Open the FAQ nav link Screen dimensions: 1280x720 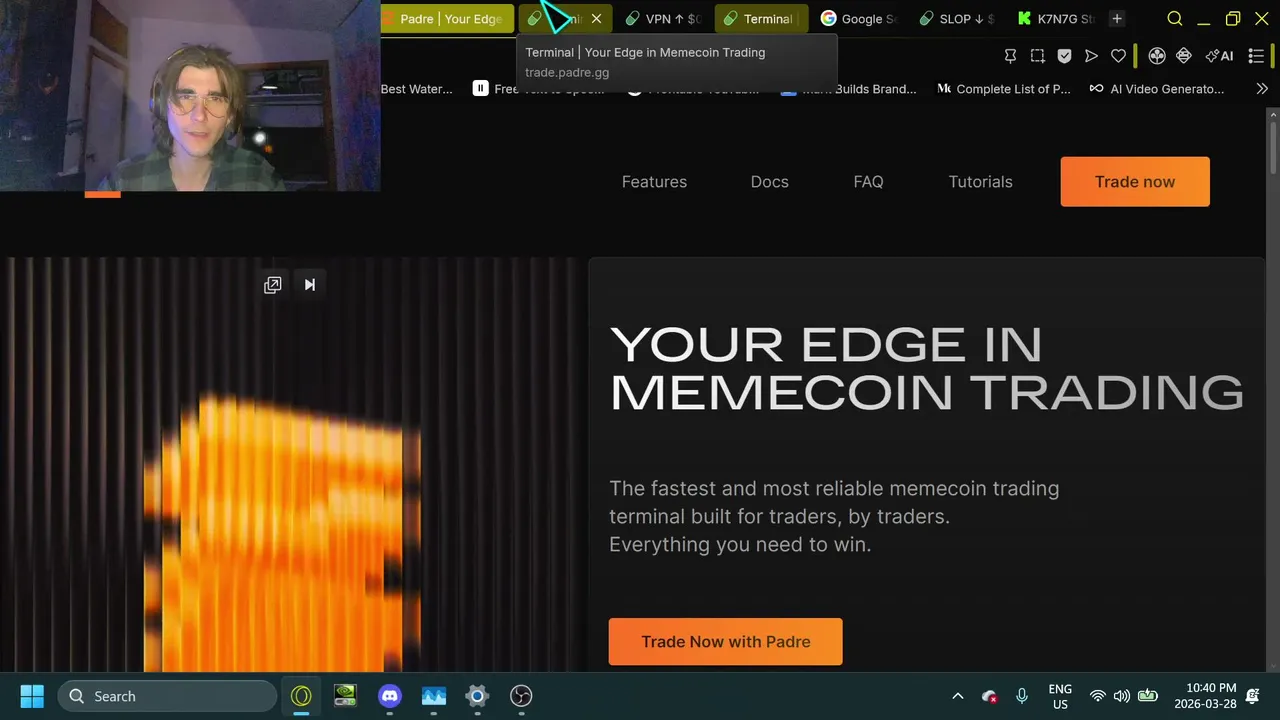[868, 182]
